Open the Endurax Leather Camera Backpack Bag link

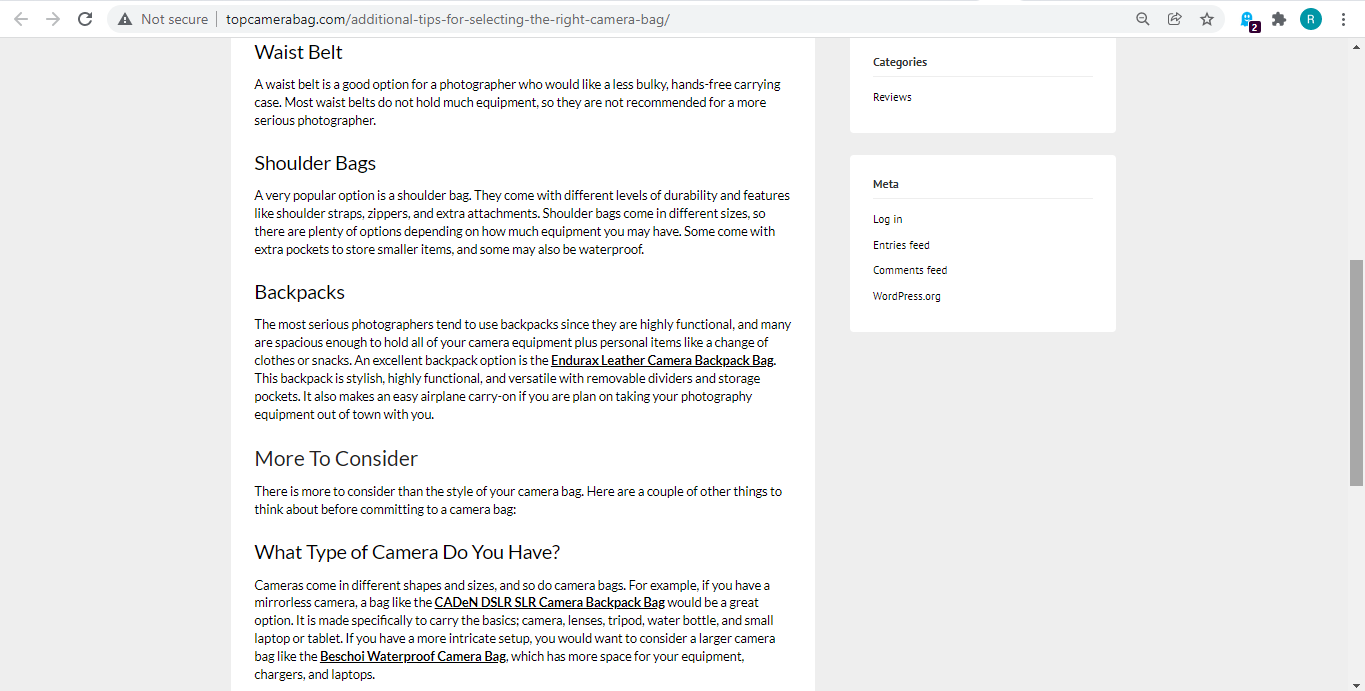(x=662, y=360)
